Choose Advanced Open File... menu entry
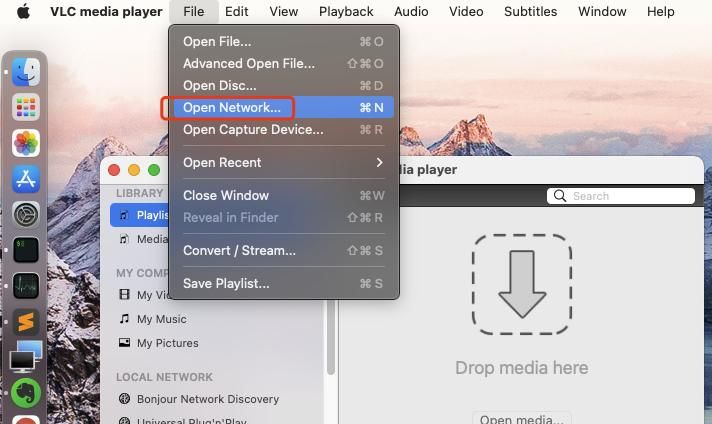The image size is (712, 424). coord(283,64)
